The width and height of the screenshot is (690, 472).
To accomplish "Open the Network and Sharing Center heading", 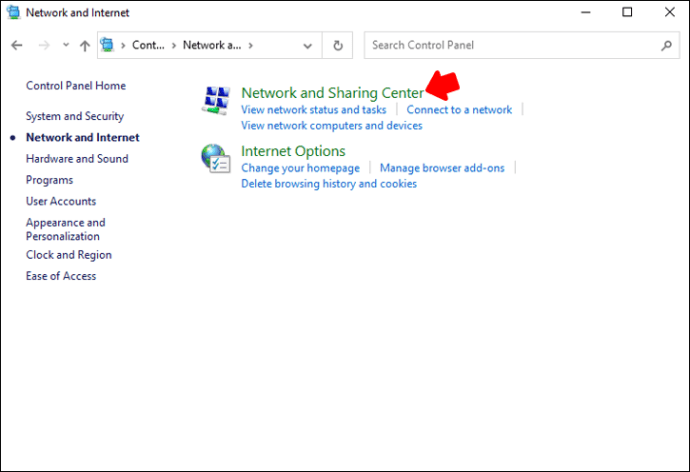I will tap(332, 93).
